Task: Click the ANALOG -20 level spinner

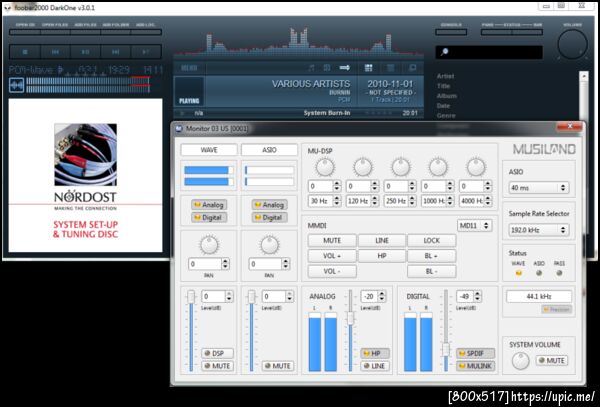Action: click(382, 296)
